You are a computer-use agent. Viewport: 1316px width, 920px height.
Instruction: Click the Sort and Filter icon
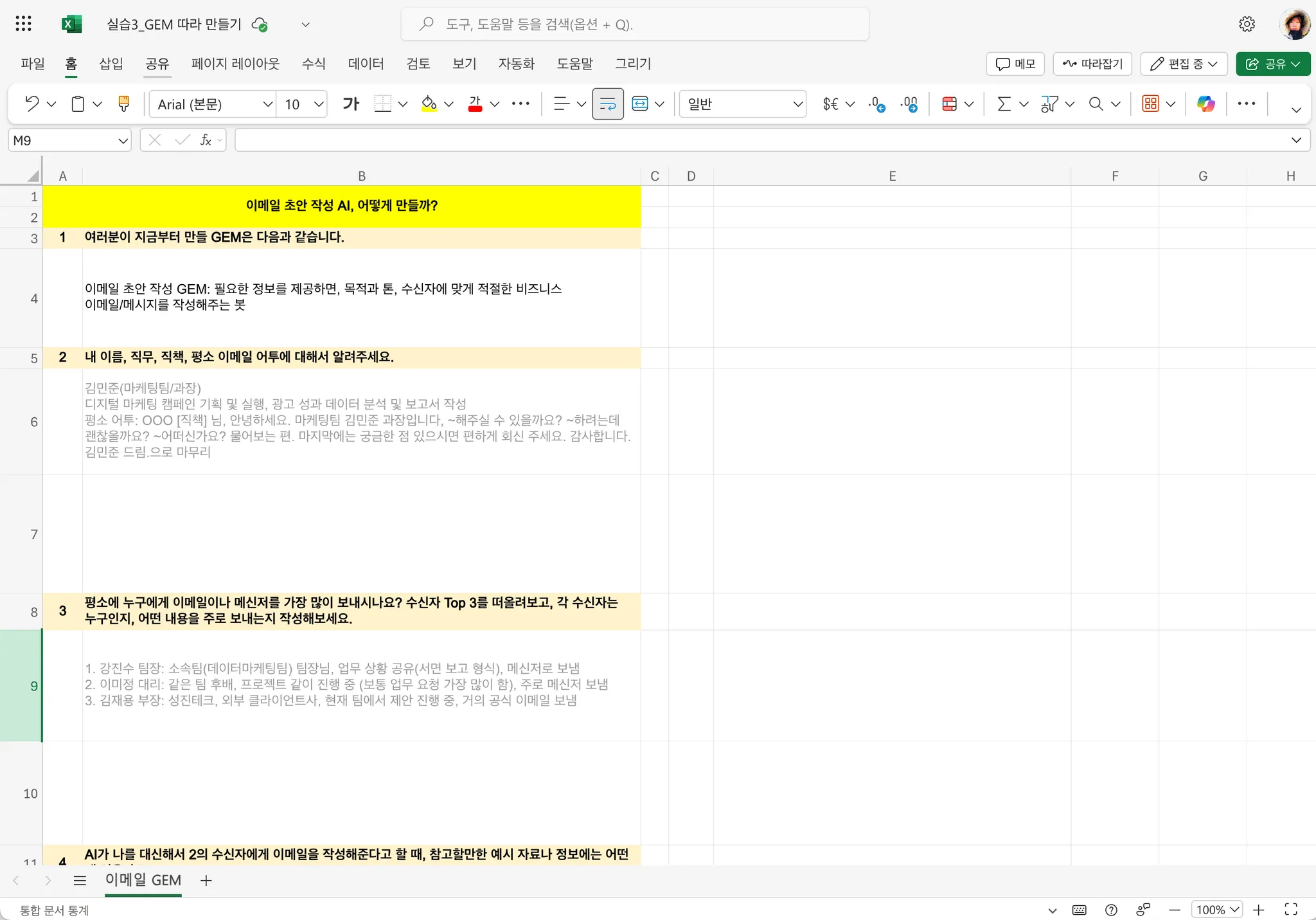click(1049, 104)
